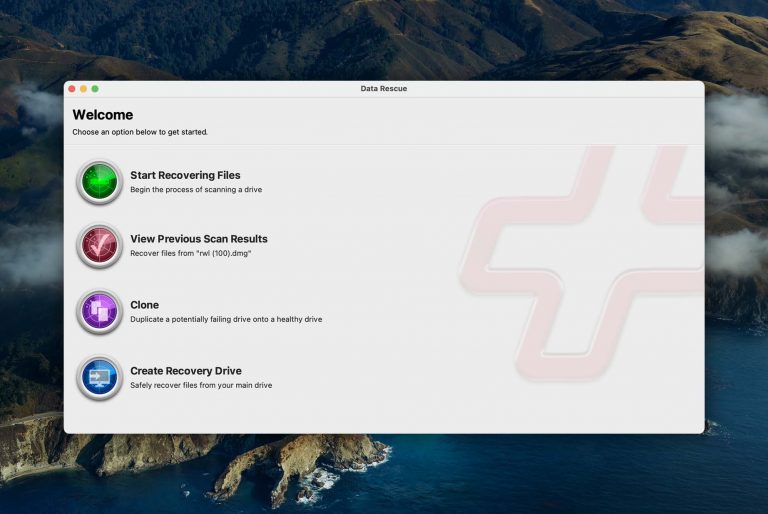Click "Choose an option below to get started"

140,132
